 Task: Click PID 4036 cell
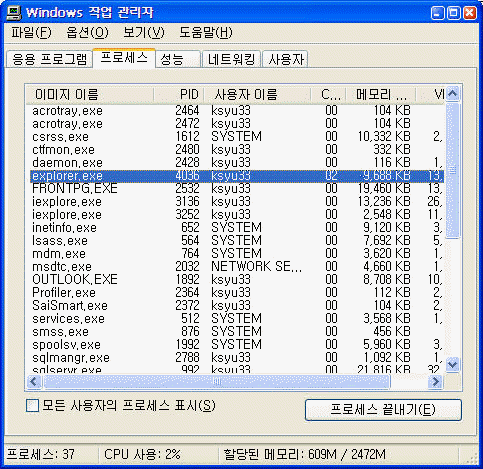[x=187, y=176]
